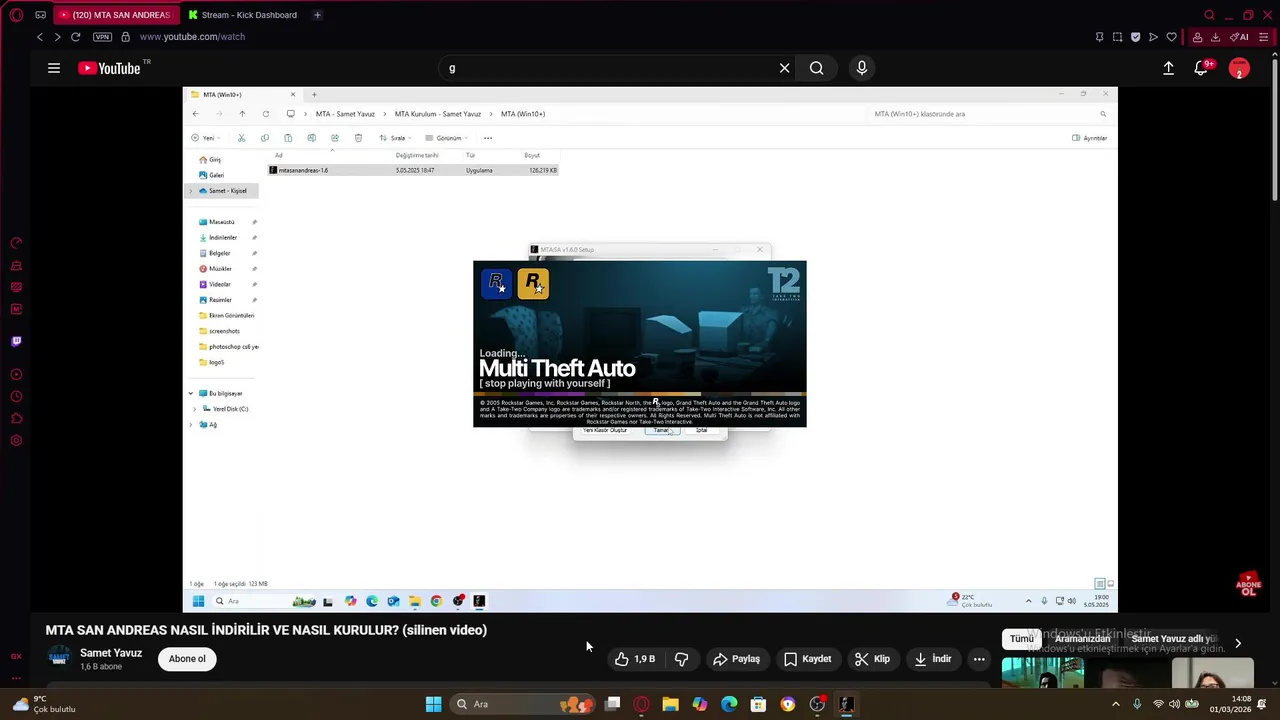This screenshot has height=720, width=1280.
Task: Click the Kaydet save button
Action: [808, 659]
